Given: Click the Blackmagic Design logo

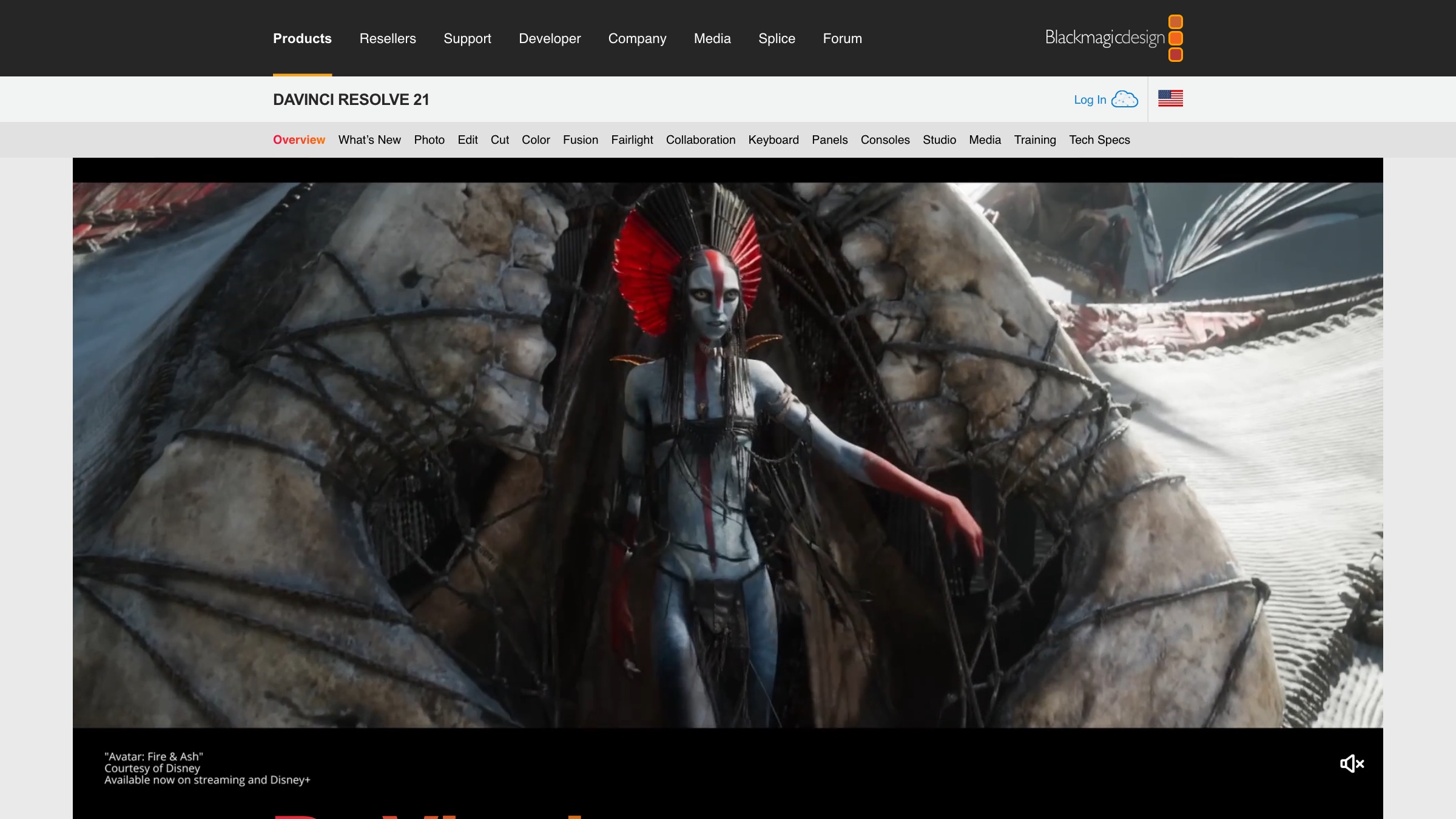Looking at the screenshot, I should pos(1114,38).
